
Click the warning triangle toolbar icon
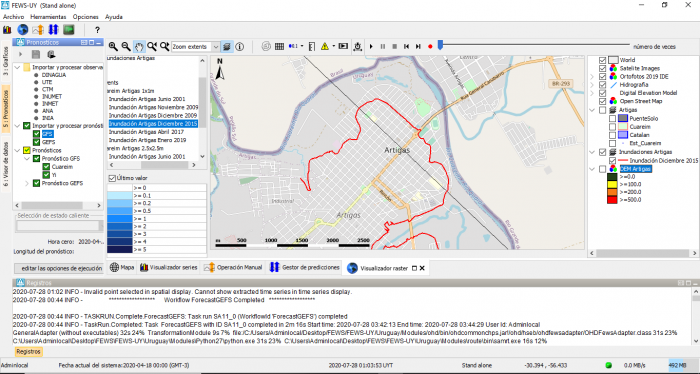(325, 46)
